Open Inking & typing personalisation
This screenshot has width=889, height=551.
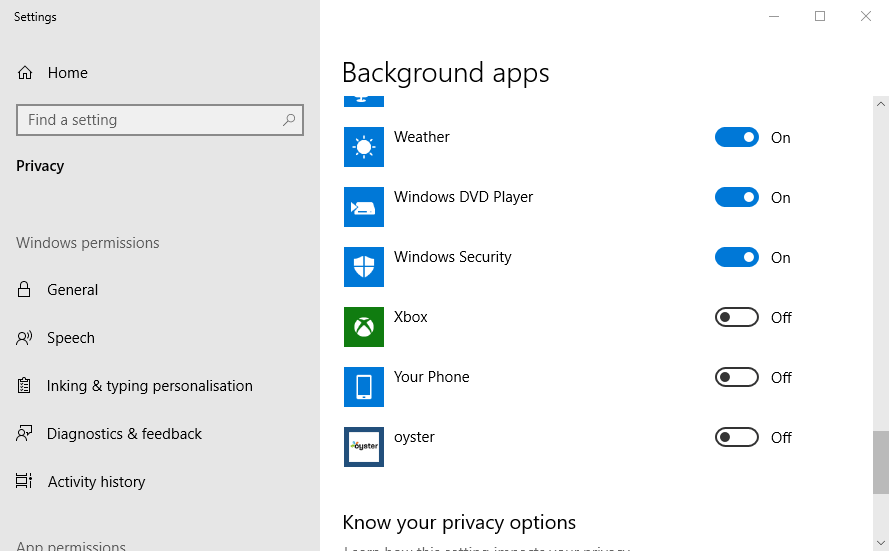pyautogui.click(x=149, y=386)
